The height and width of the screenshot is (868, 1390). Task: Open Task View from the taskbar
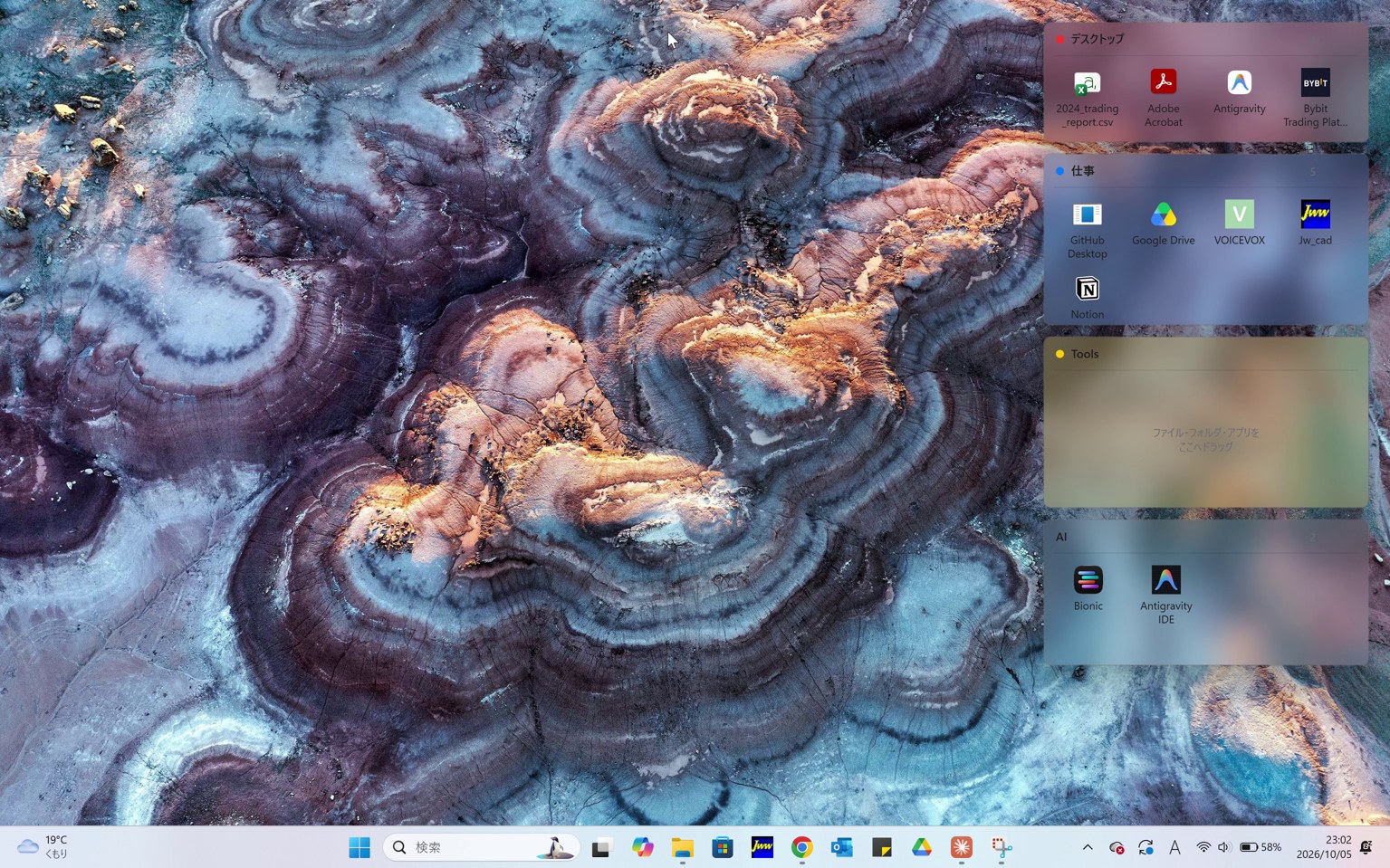[x=601, y=847]
